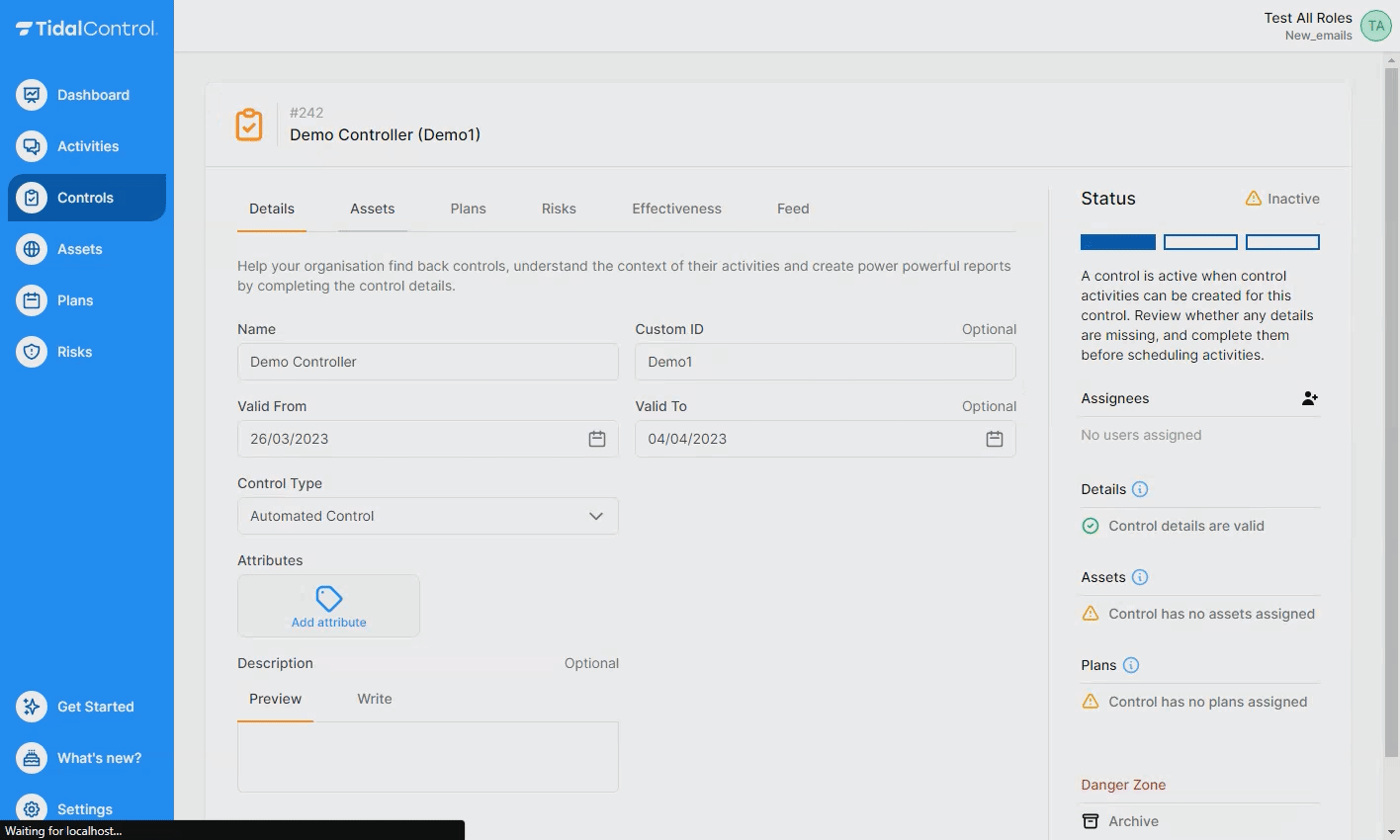Switch the Description editor to Write mode
The image size is (1400, 840).
pyautogui.click(x=374, y=699)
